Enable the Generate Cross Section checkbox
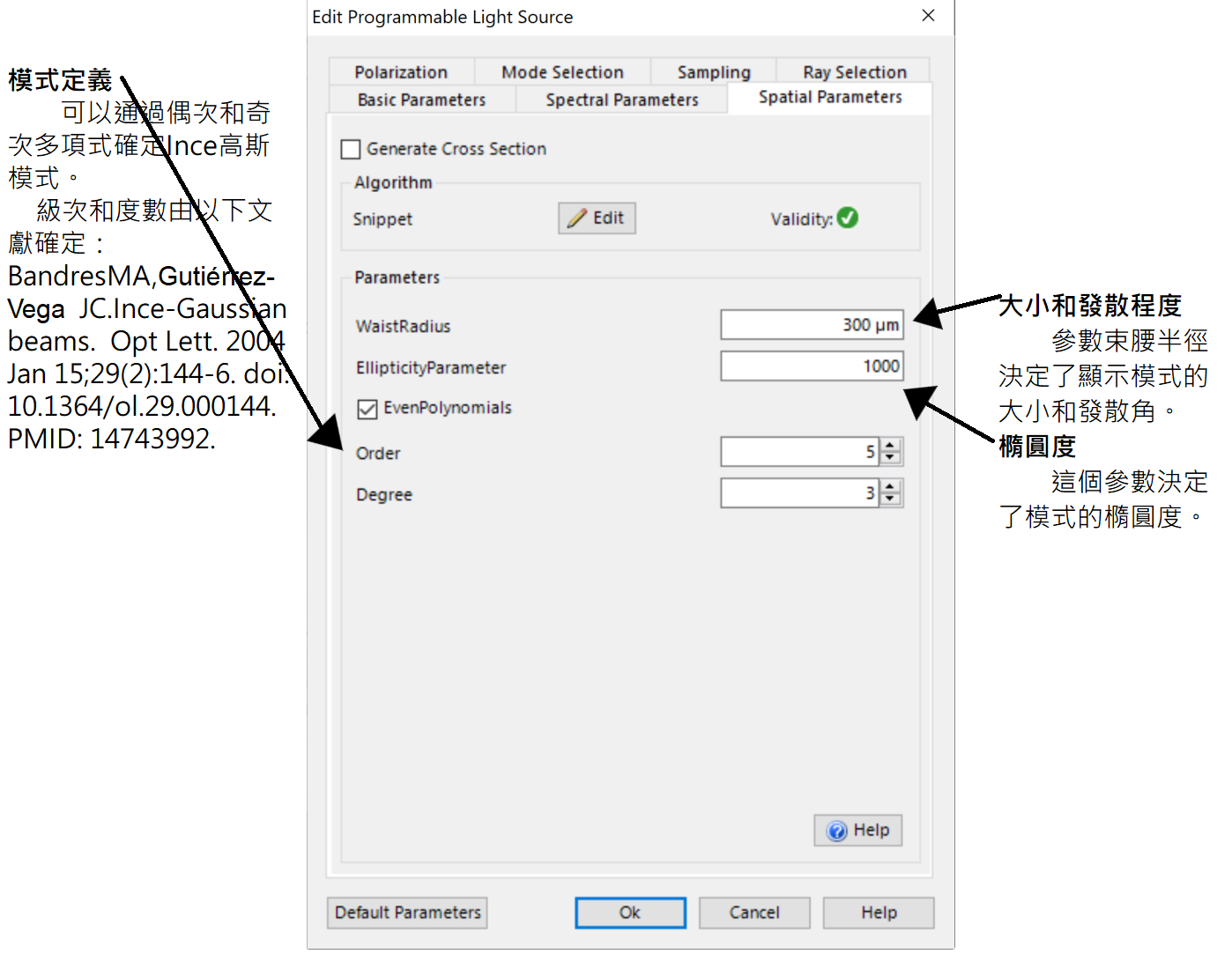The image size is (1232, 976). [351, 150]
